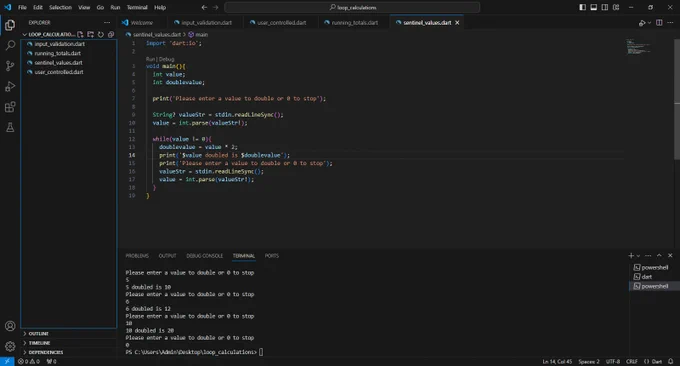The height and width of the screenshot is (366, 680).
Task: Switch to the user_controlled.dart editor tab
Action: coord(281,23)
